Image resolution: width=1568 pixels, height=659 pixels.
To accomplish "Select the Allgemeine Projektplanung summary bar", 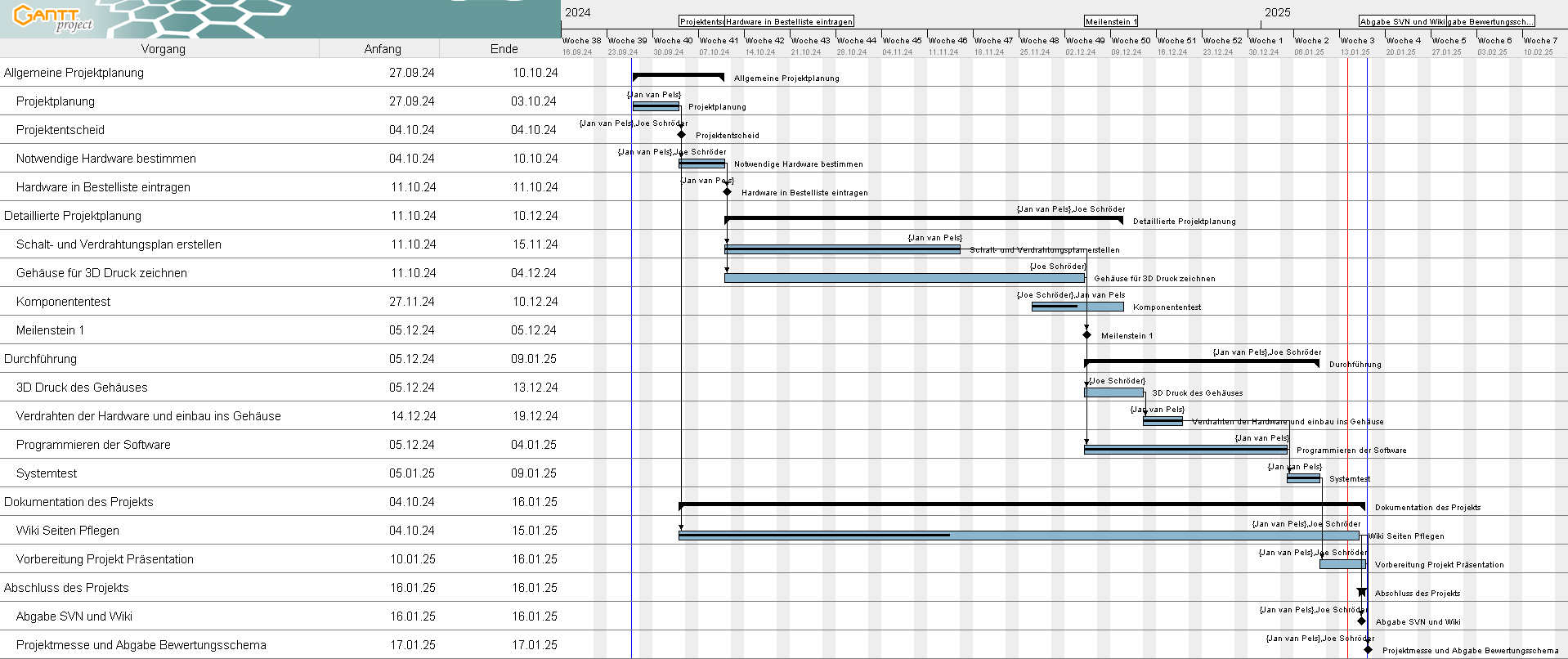I will (x=678, y=77).
